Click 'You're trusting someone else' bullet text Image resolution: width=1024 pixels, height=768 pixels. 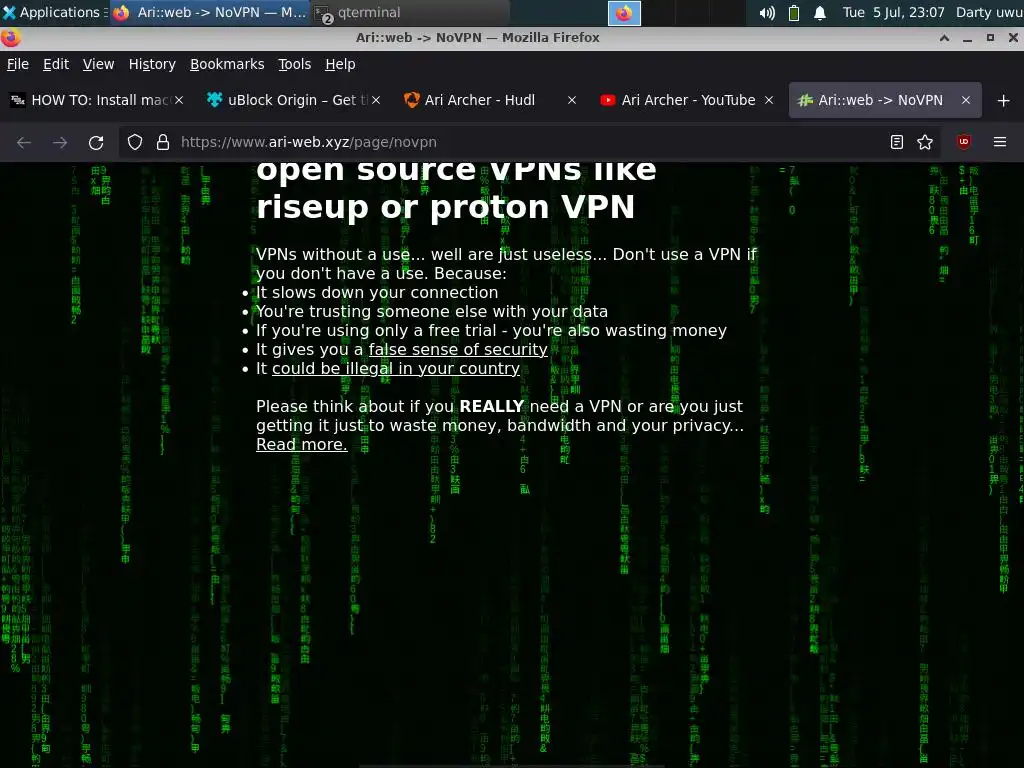(x=432, y=312)
